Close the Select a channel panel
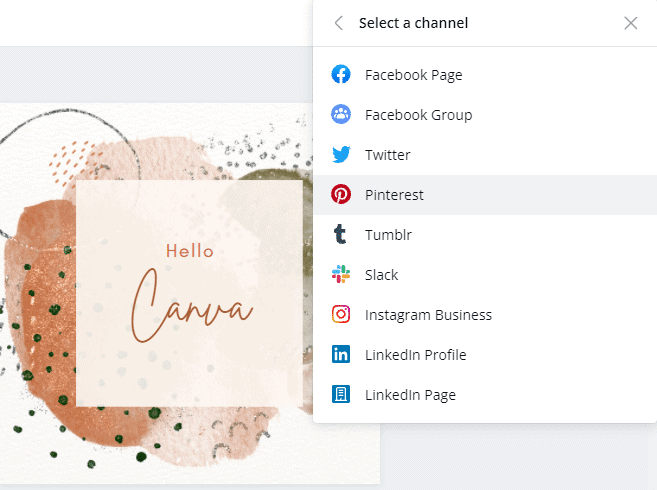 pos(630,23)
